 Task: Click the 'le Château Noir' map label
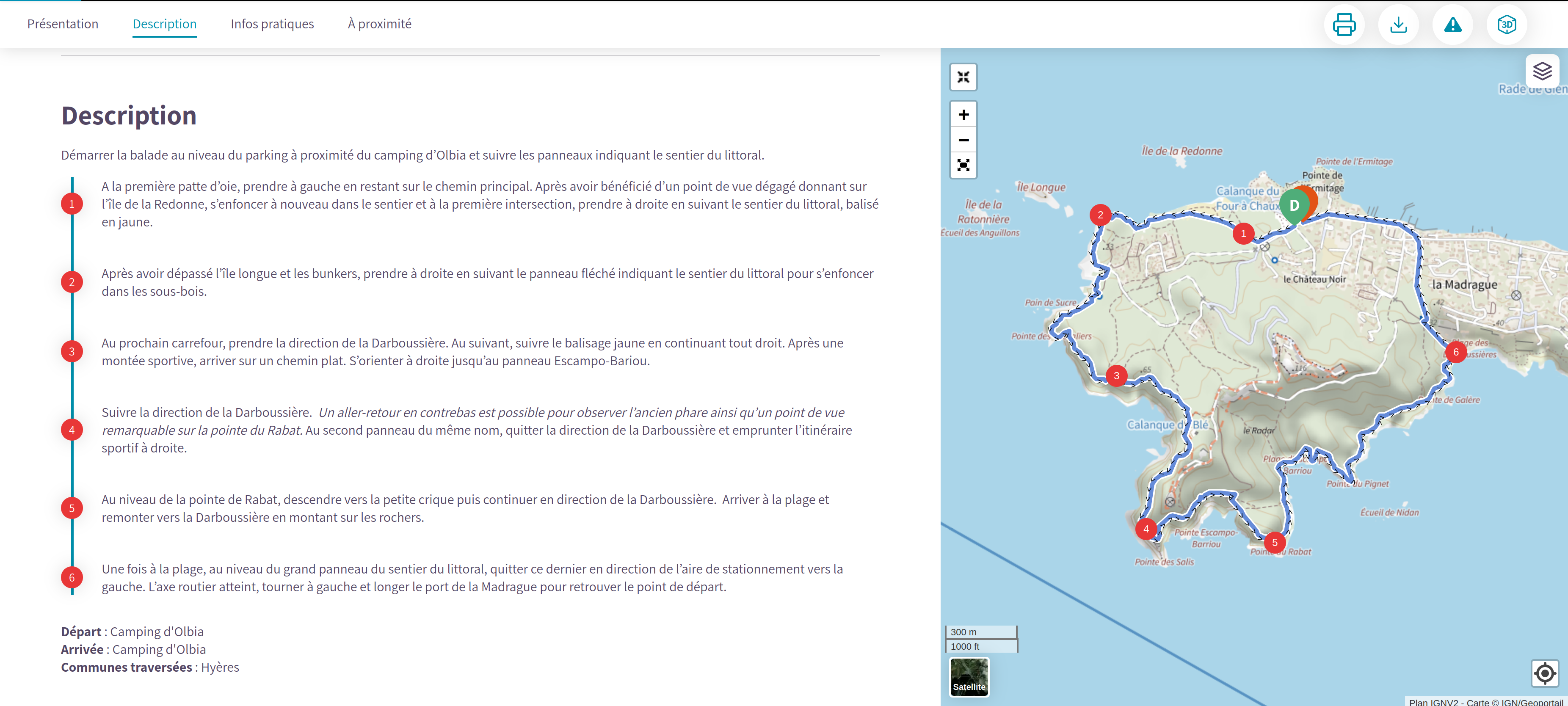tap(1315, 279)
